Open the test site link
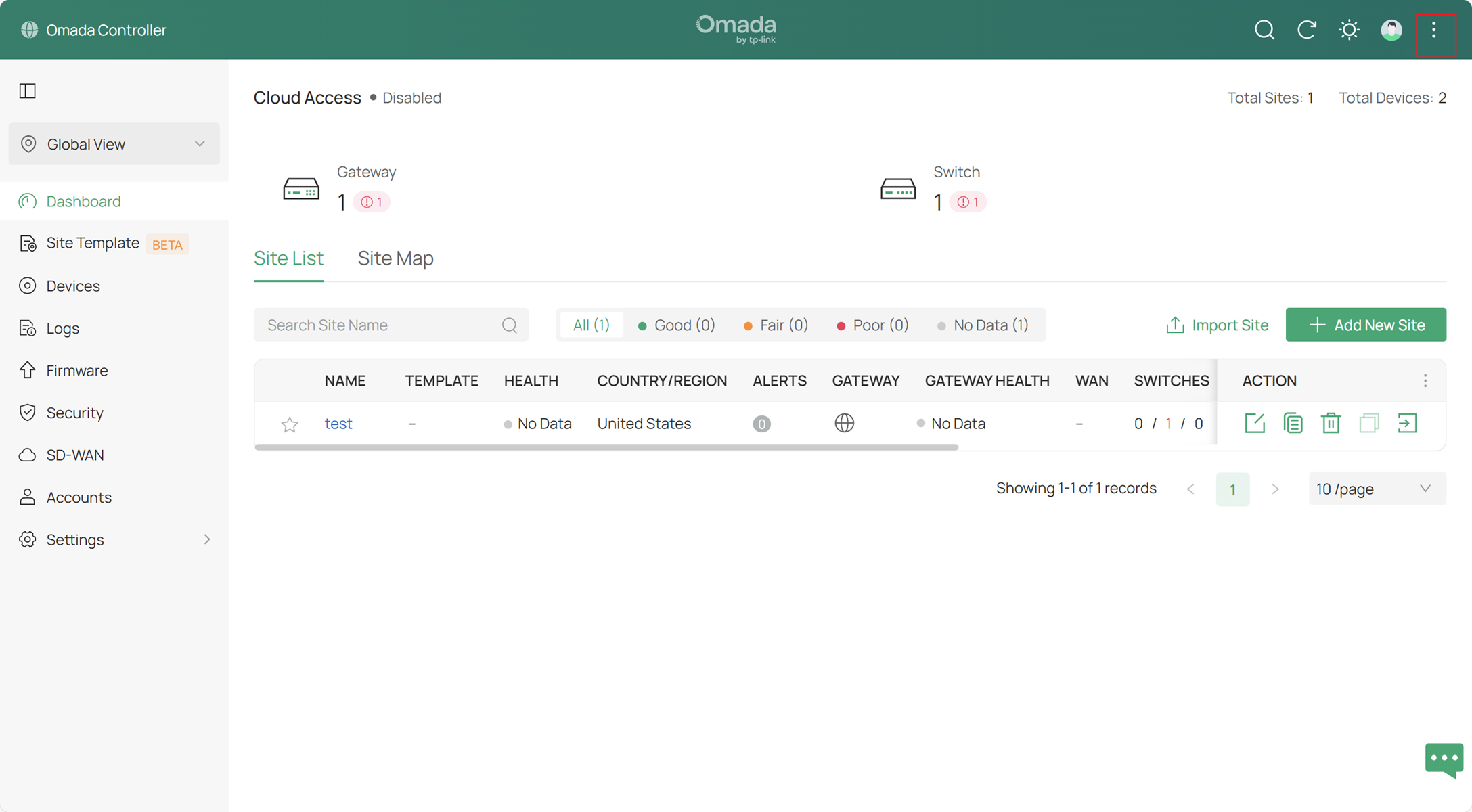 click(x=338, y=424)
